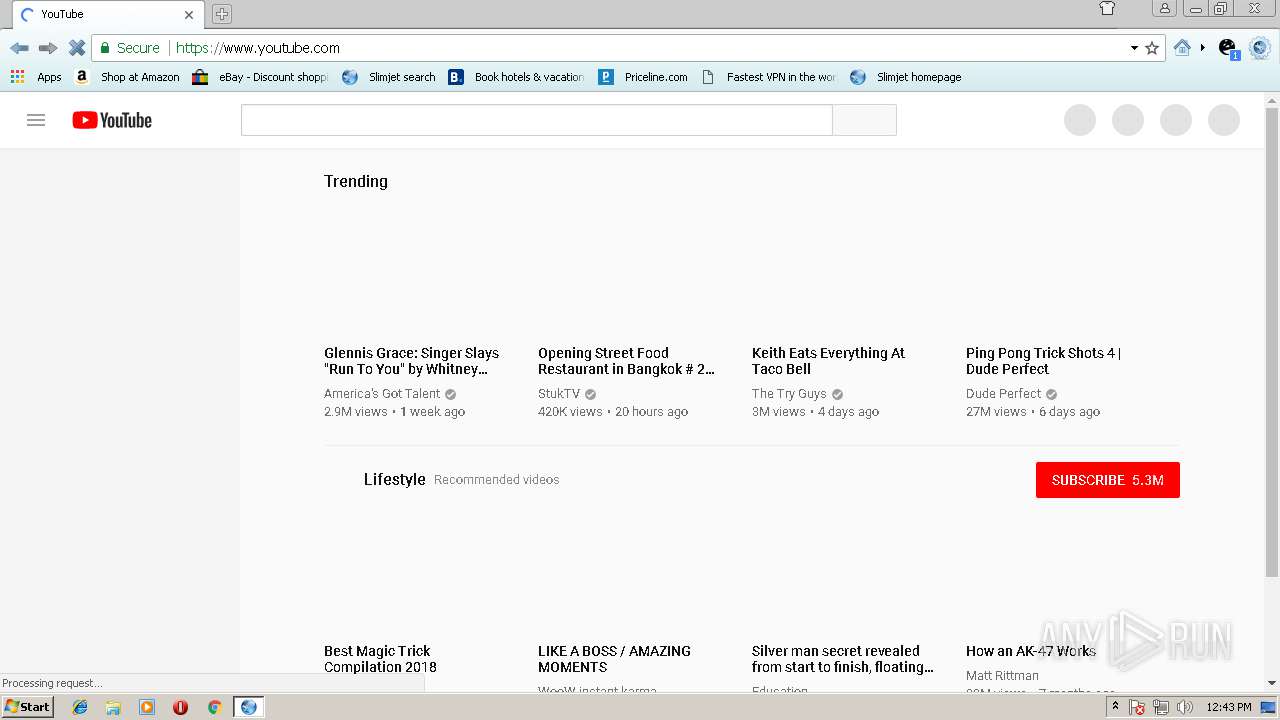View the green Secure padlock site info
The height and width of the screenshot is (720, 1280).
tap(130, 48)
